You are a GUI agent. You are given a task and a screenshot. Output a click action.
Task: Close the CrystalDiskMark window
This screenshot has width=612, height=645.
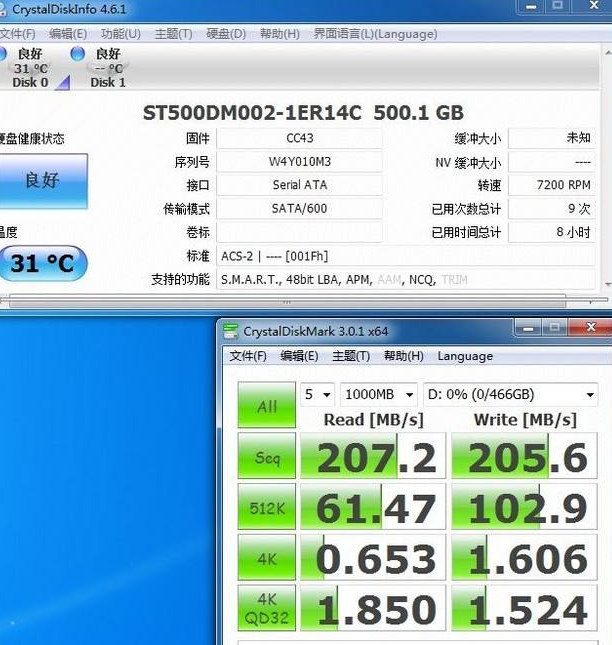591,327
